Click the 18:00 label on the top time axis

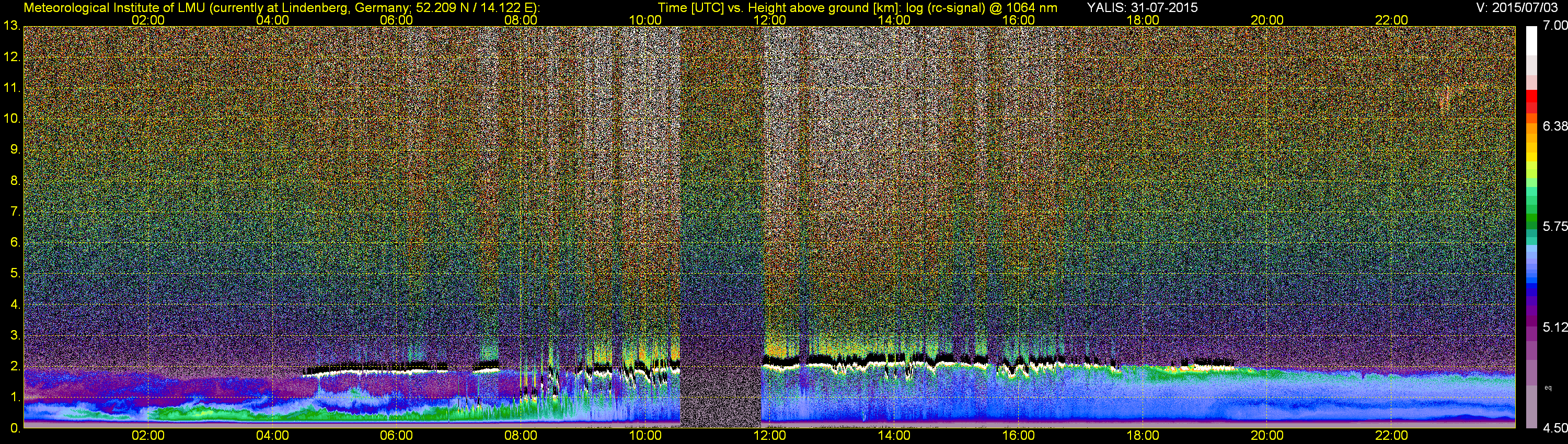click(x=1143, y=20)
